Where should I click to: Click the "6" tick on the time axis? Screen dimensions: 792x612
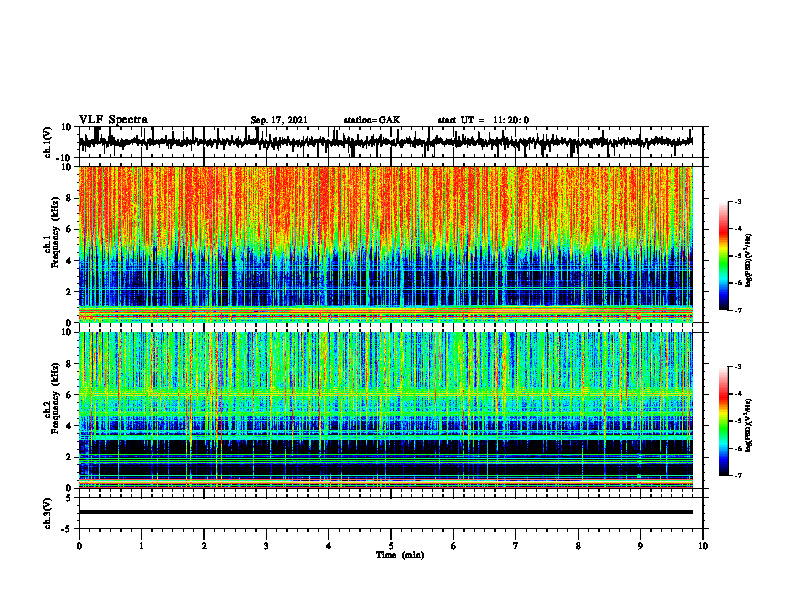[454, 546]
